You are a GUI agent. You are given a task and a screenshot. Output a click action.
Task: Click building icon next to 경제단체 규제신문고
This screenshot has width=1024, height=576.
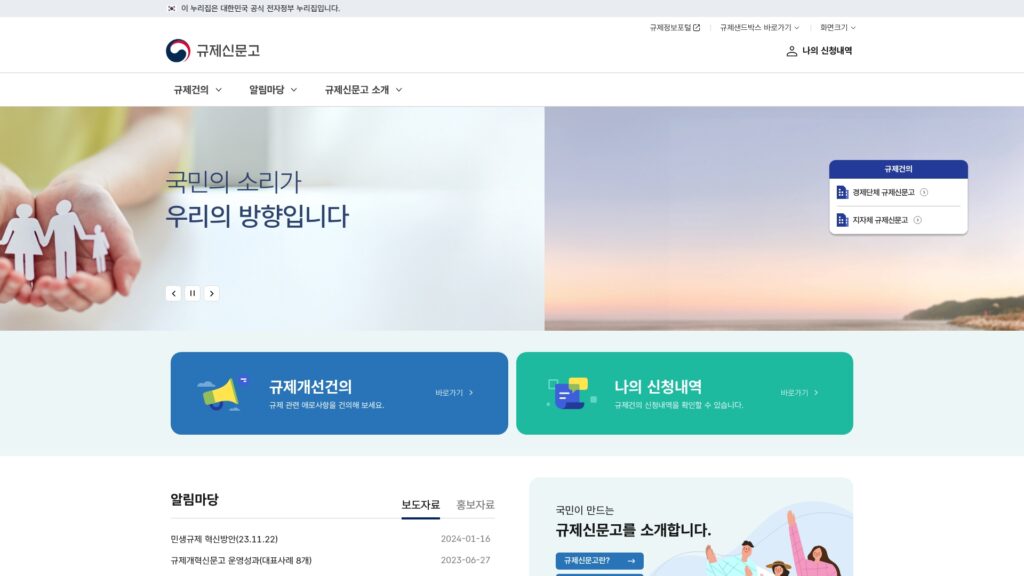pyautogui.click(x=842, y=192)
